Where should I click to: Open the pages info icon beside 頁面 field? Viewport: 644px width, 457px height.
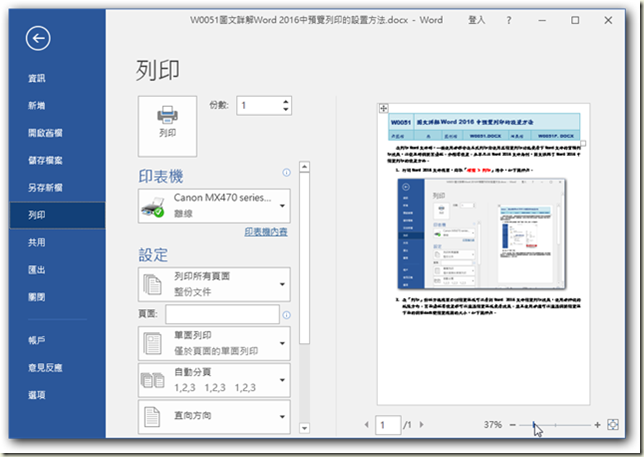click(x=286, y=315)
